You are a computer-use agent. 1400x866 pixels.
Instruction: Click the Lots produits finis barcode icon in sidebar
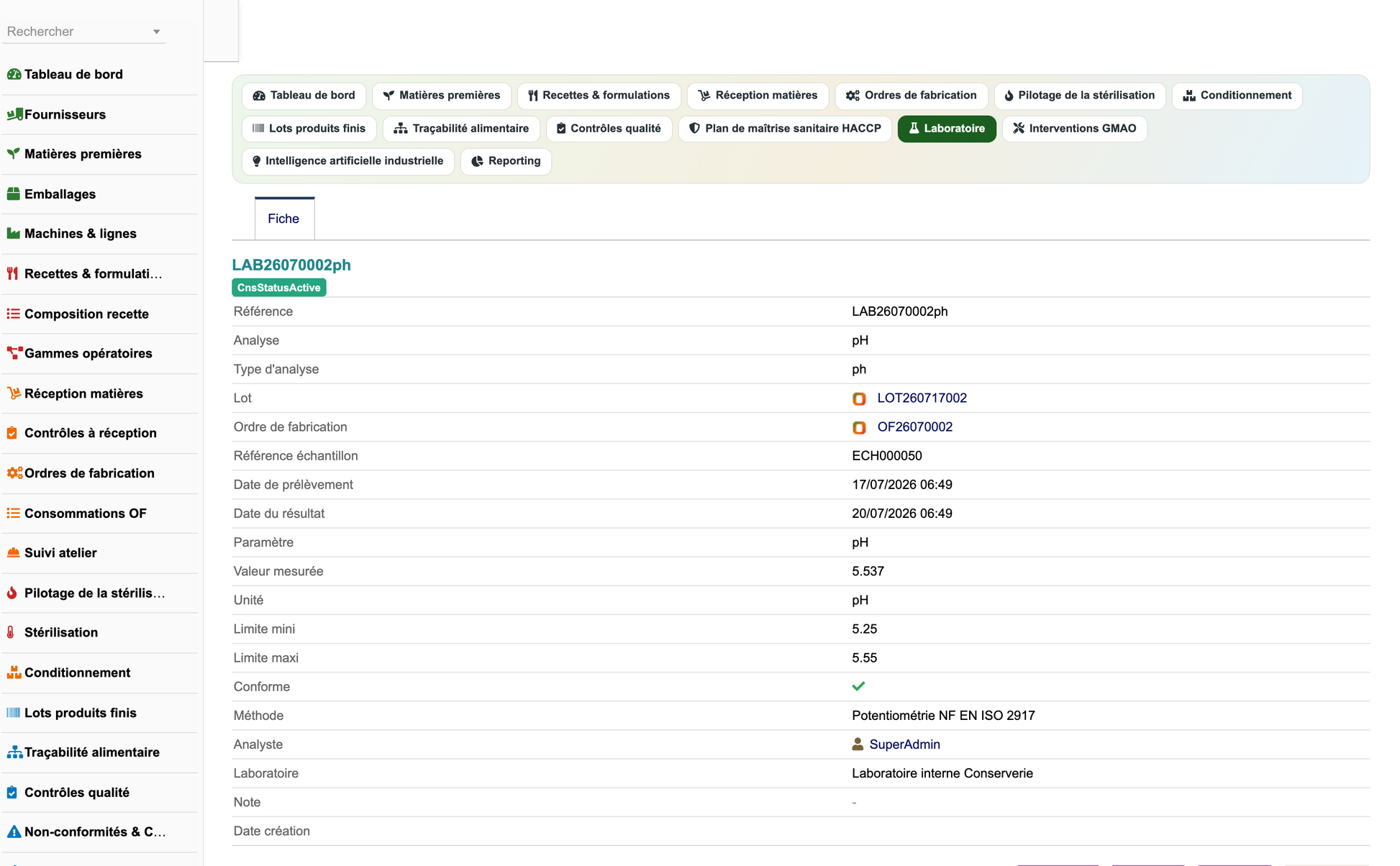pos(13,713)
